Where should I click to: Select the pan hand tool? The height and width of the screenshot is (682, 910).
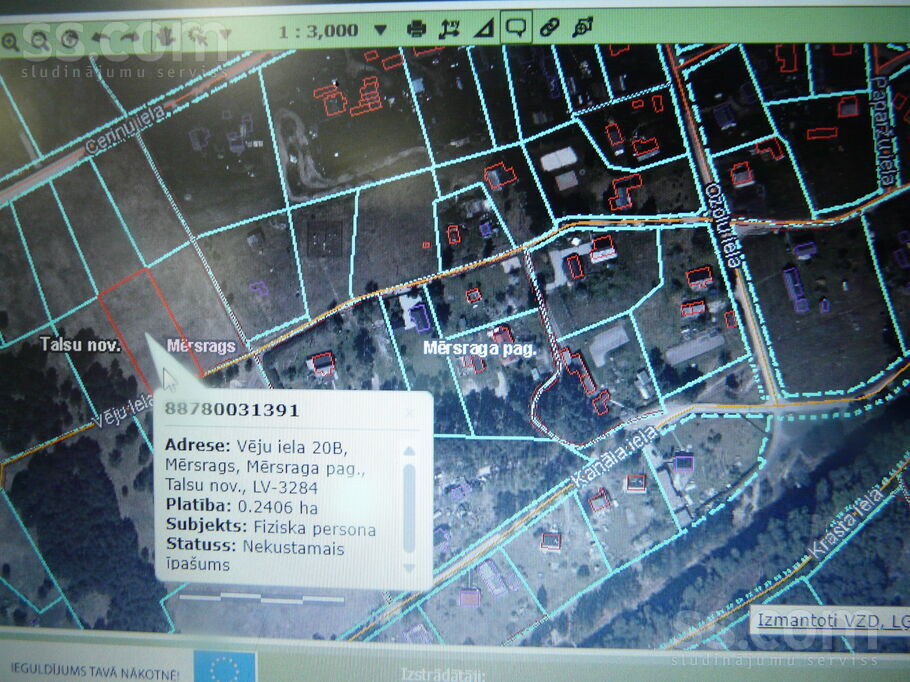(164, 39)
